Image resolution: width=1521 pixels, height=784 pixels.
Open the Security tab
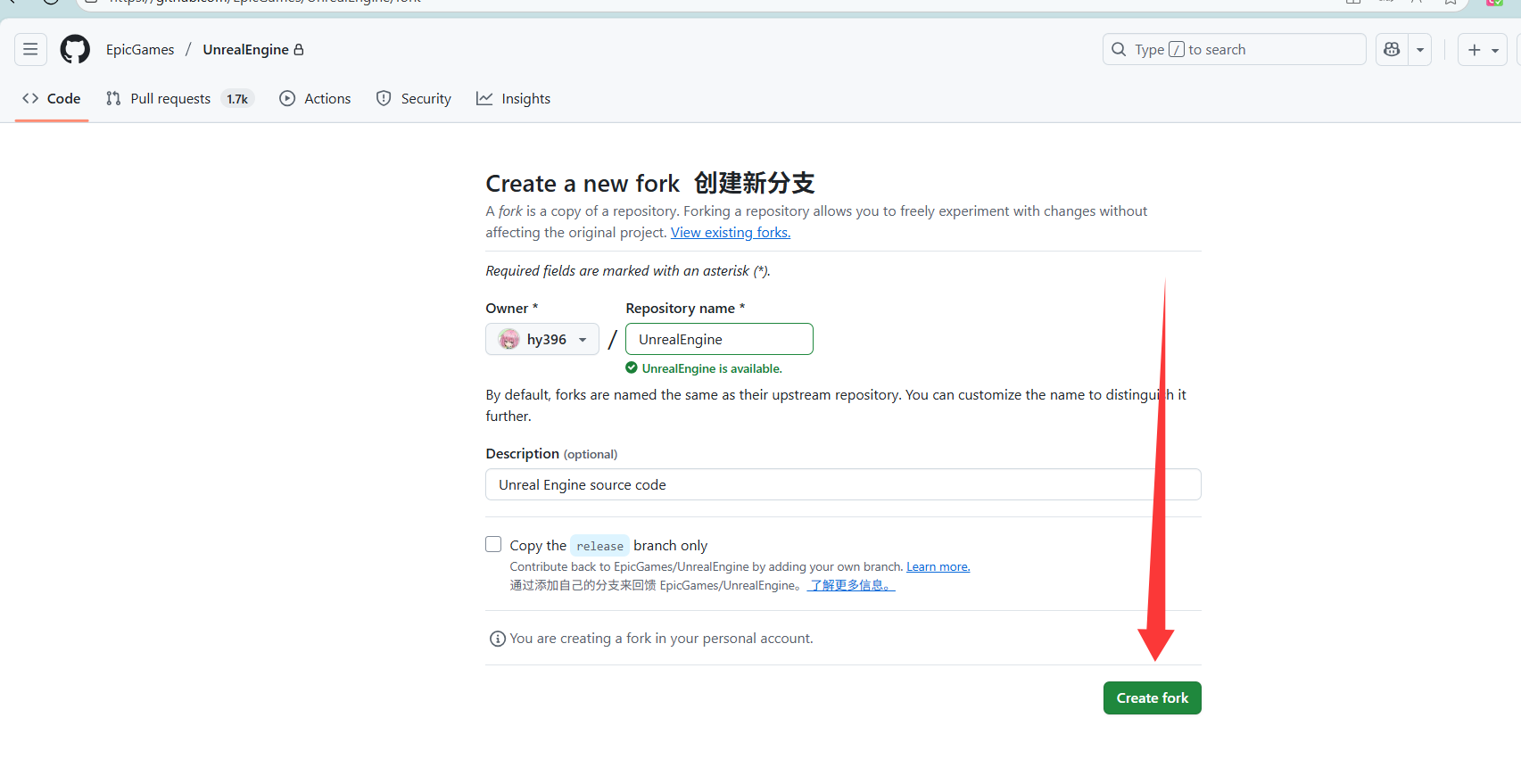tap(414, 99)
